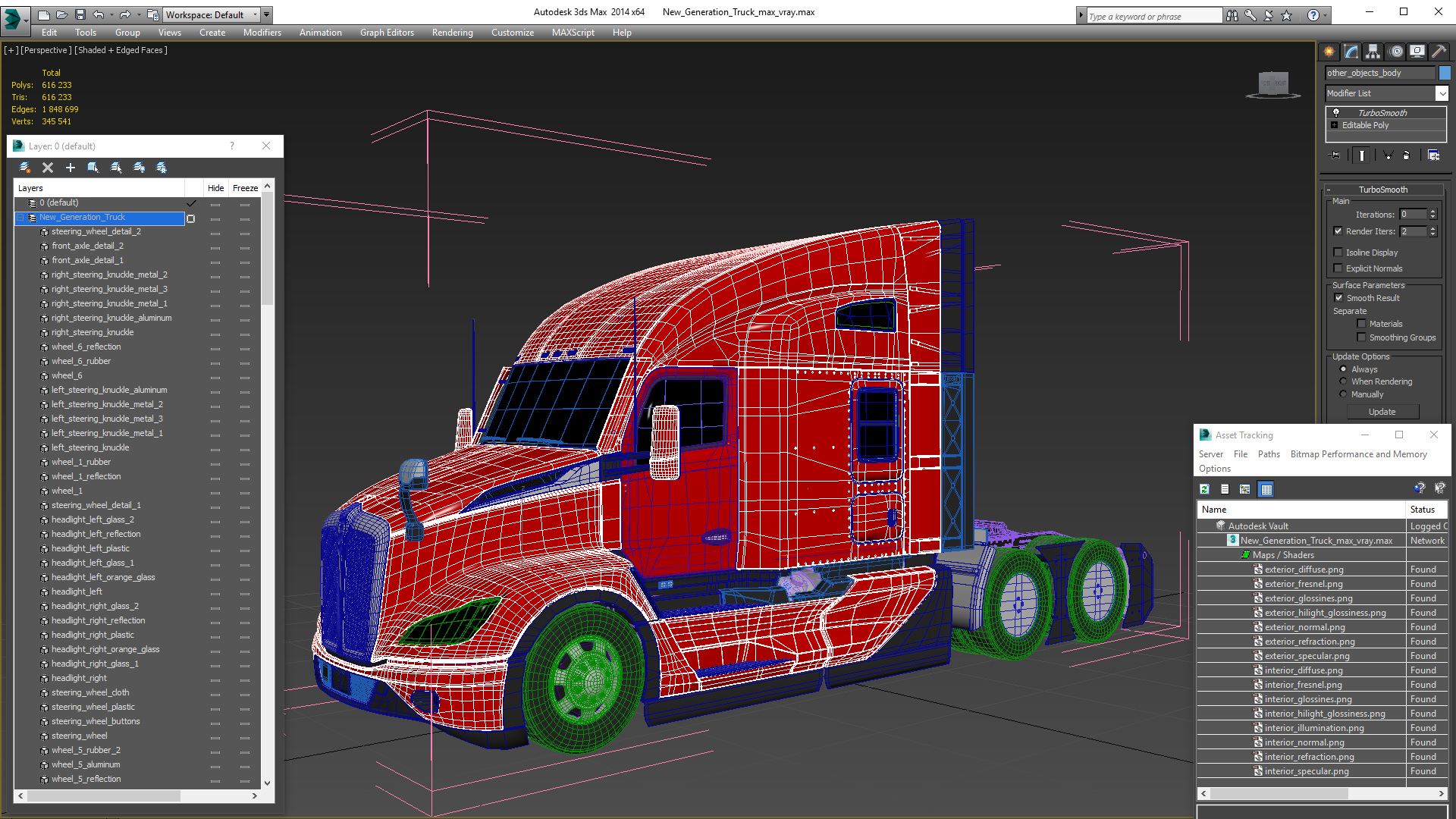Click the Pin Stack icon under modifier stack
This screenshot has width=1456, height=819.
[1335, 155]
